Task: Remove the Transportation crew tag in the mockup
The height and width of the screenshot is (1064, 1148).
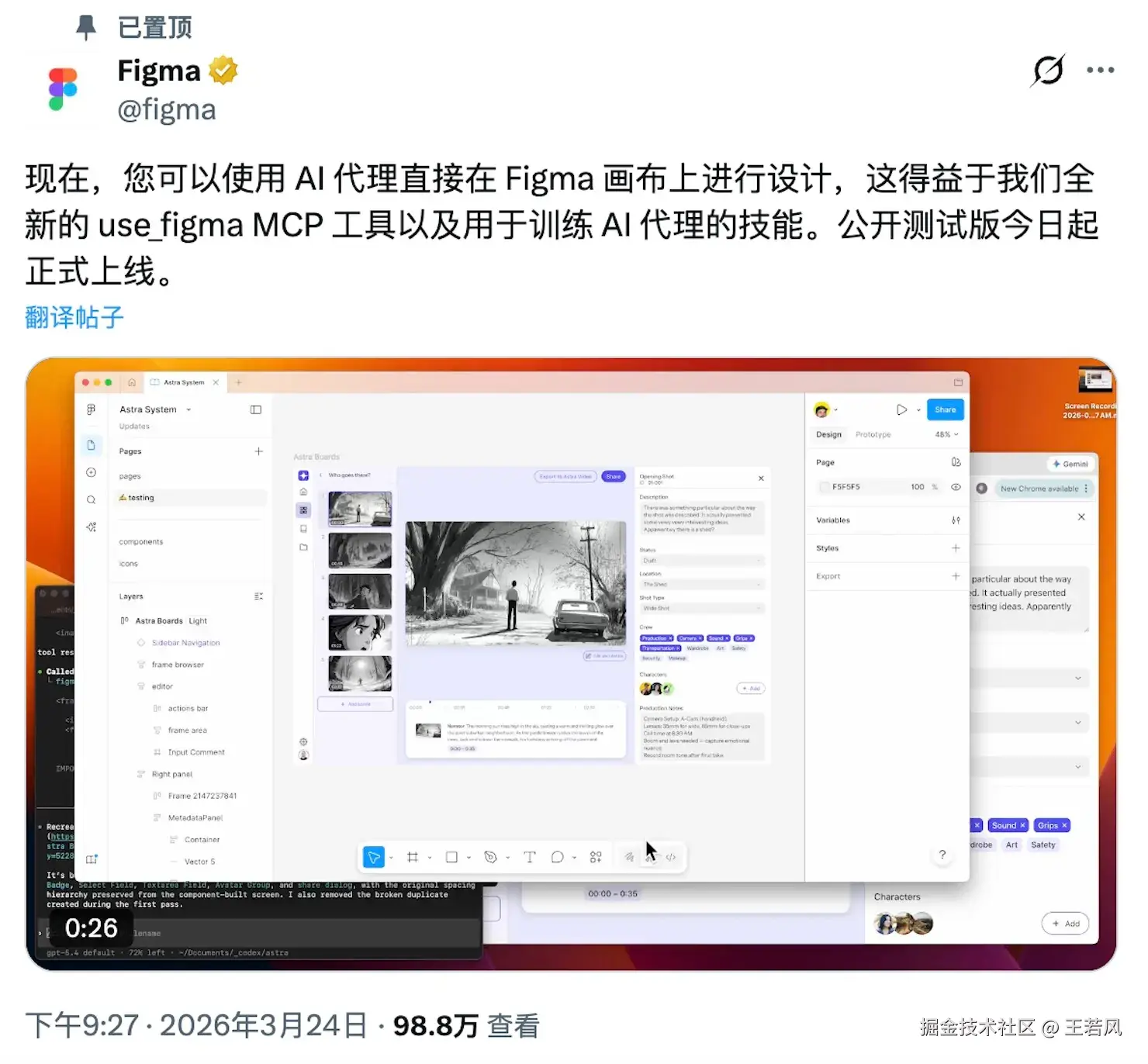Action: pyautogui.click(x=678, y=648)
